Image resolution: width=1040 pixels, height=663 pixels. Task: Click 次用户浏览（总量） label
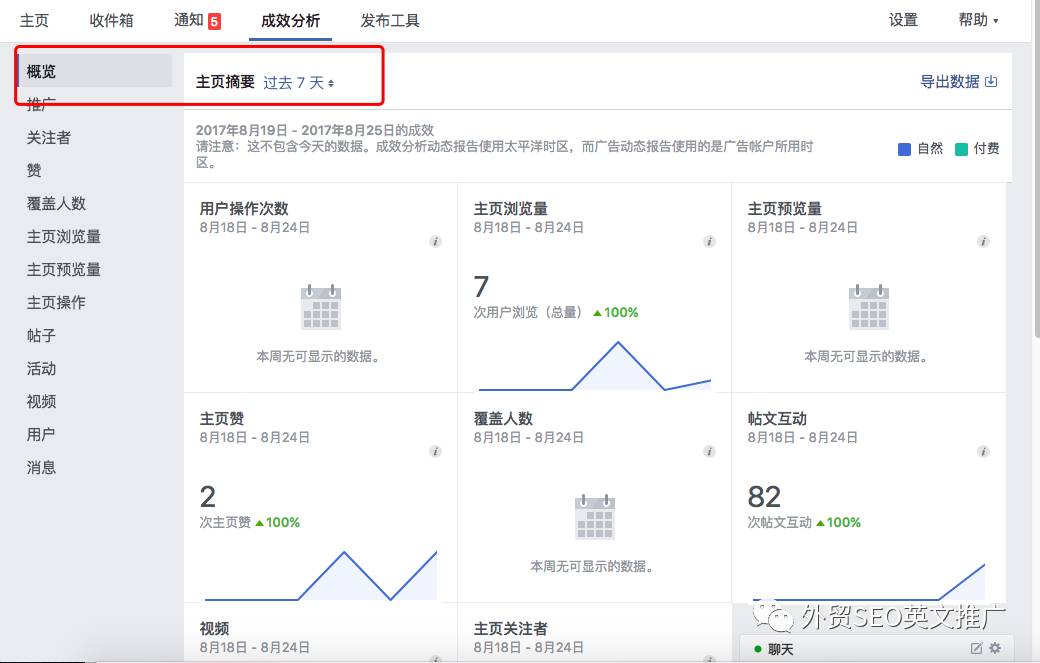pyautogui.click(x=528, y=312)
